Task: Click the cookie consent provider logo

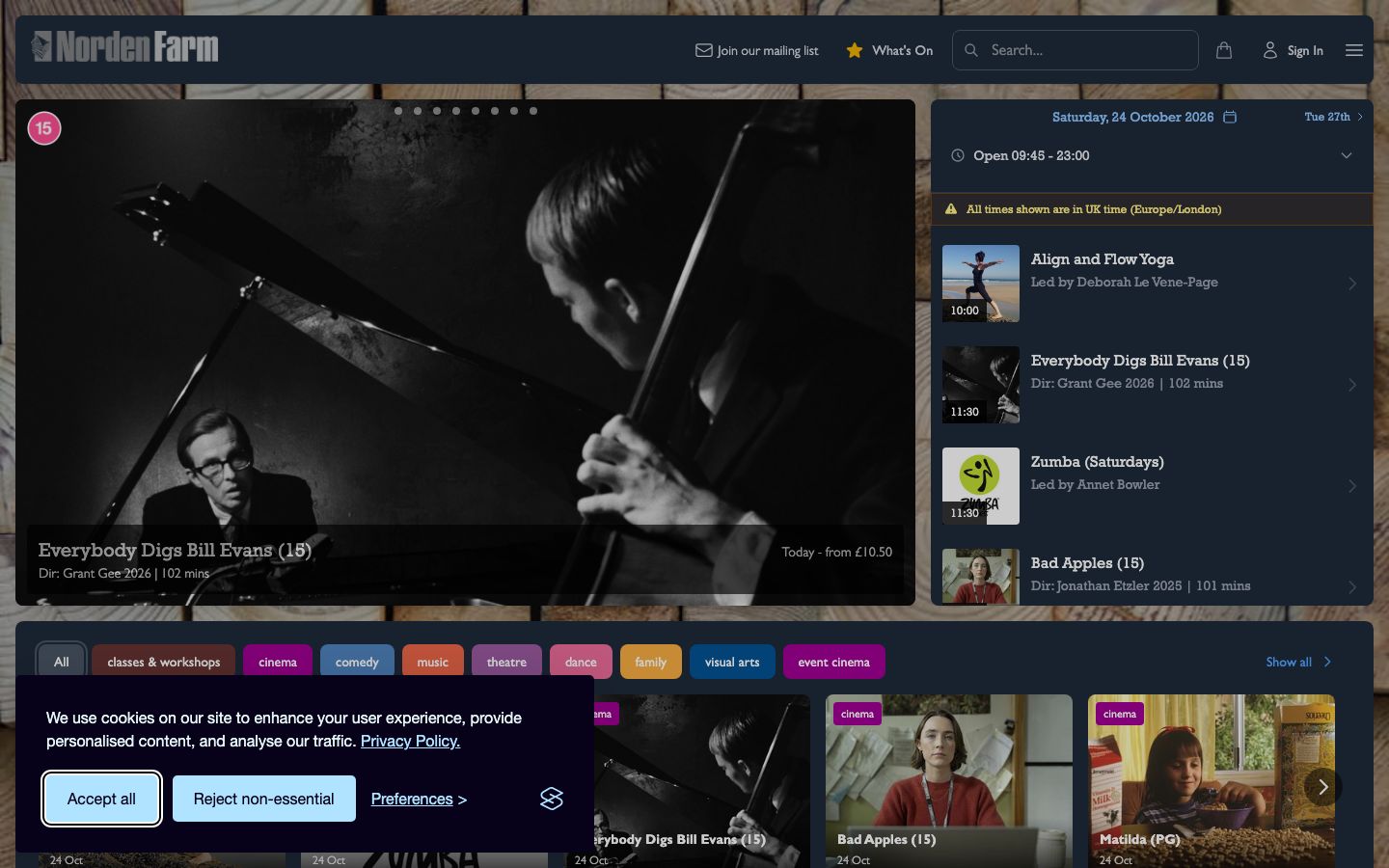Action: coord(552,799)
